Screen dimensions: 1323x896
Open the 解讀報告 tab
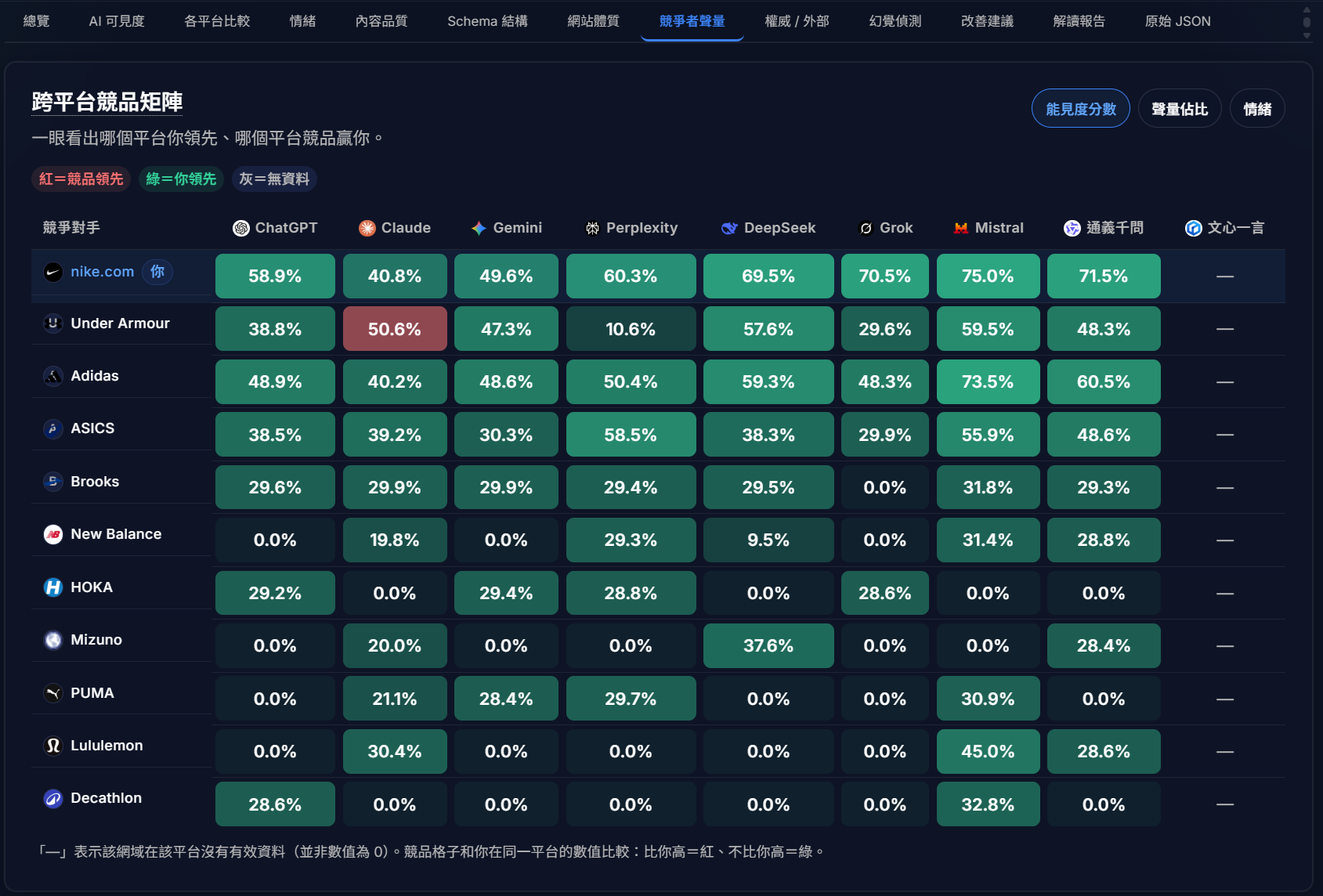coord(1079,21)
